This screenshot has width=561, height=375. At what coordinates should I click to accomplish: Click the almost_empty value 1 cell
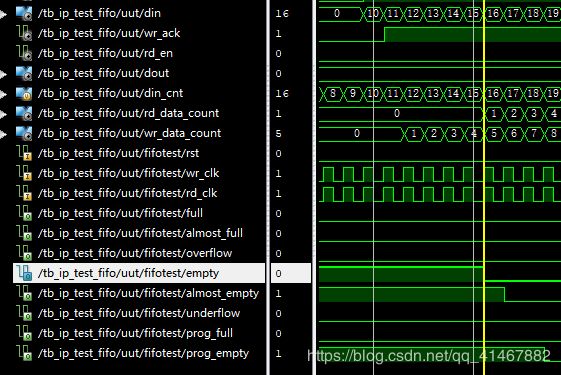[278, 294]
